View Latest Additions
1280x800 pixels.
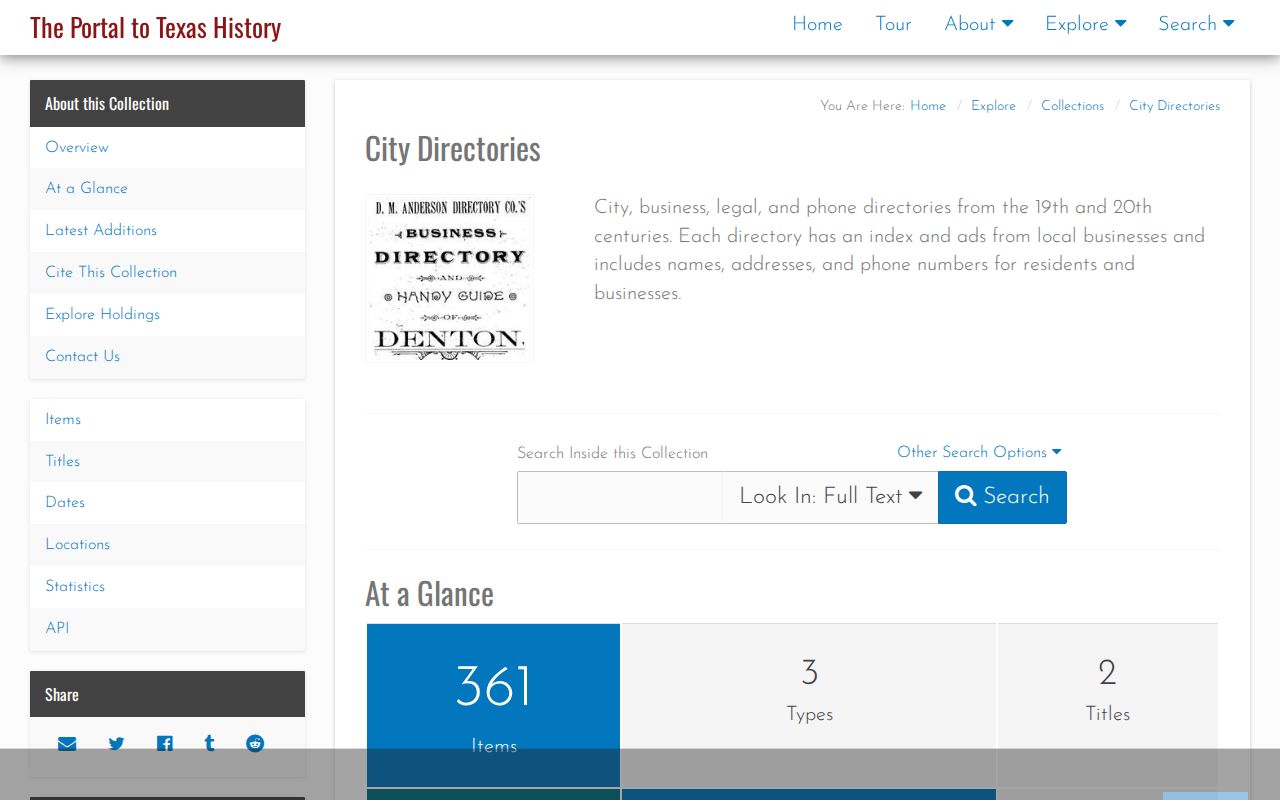coord(167,230)
